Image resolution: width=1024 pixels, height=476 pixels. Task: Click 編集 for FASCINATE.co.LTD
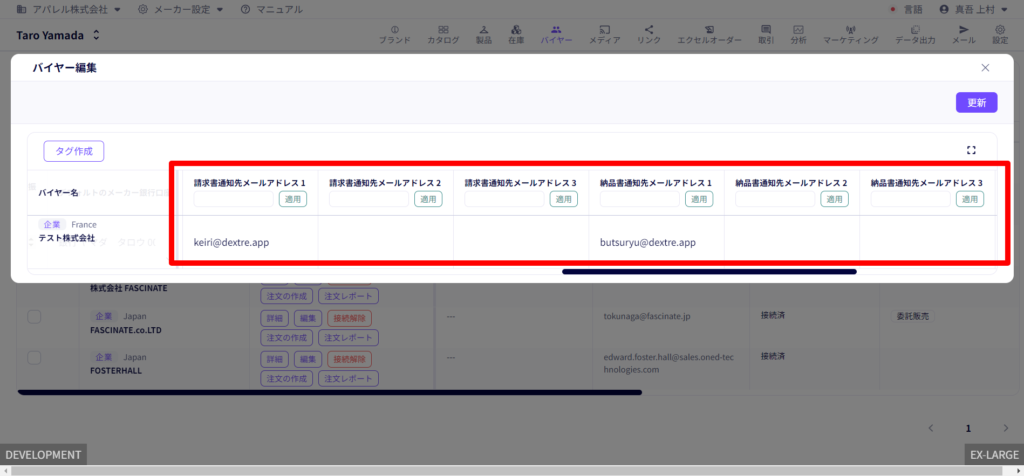coord(307,319)
